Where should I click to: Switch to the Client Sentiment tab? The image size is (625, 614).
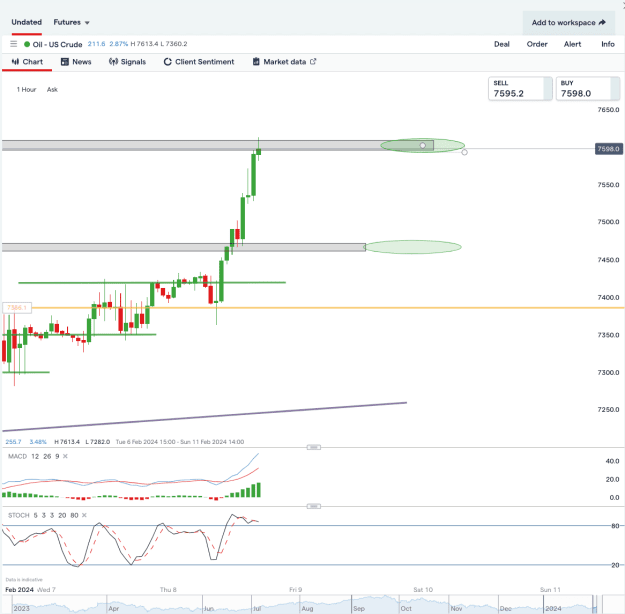[199, 62]
